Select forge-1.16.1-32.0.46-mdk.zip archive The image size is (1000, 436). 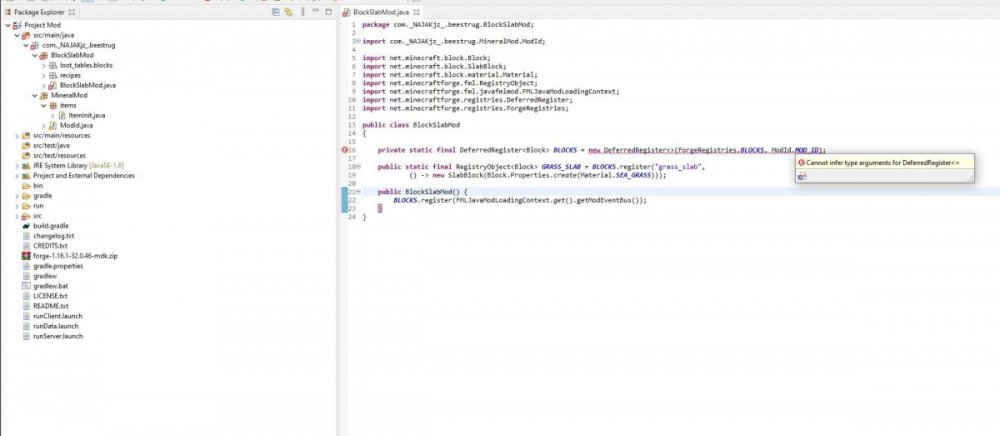point(75,256)
